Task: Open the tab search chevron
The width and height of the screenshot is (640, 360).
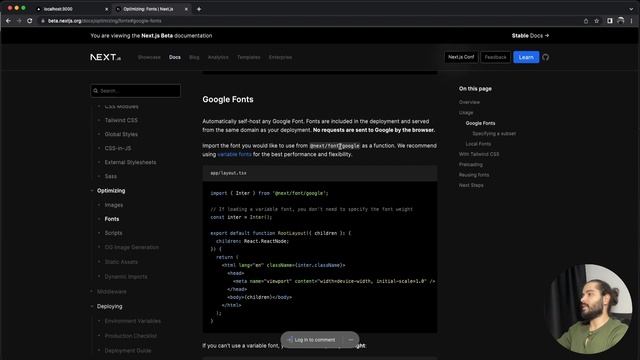Action: click(x=631, y=9)
